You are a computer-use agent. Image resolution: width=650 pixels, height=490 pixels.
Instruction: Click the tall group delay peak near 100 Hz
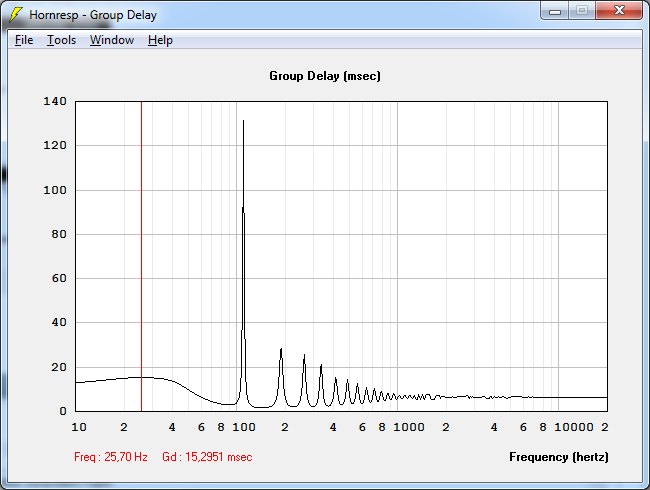pos(243,261)
